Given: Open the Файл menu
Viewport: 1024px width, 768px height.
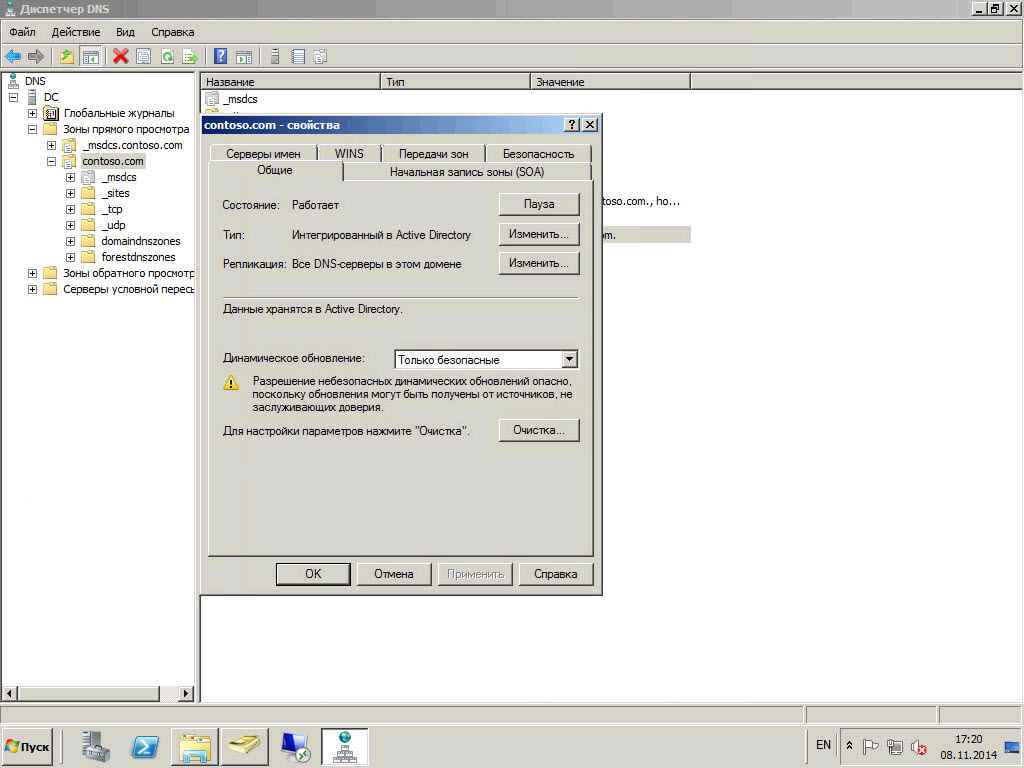Looking at the screenshot, I should (22, 32).
